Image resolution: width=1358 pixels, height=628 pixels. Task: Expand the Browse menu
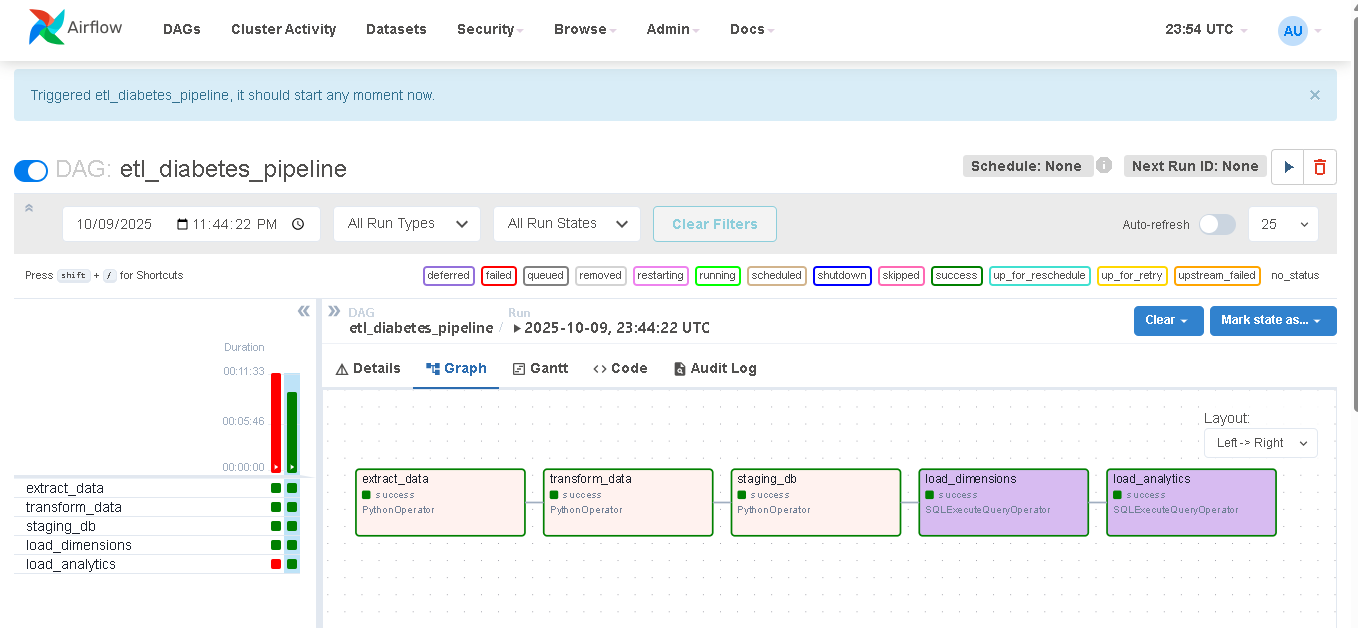tap(585, 29)
